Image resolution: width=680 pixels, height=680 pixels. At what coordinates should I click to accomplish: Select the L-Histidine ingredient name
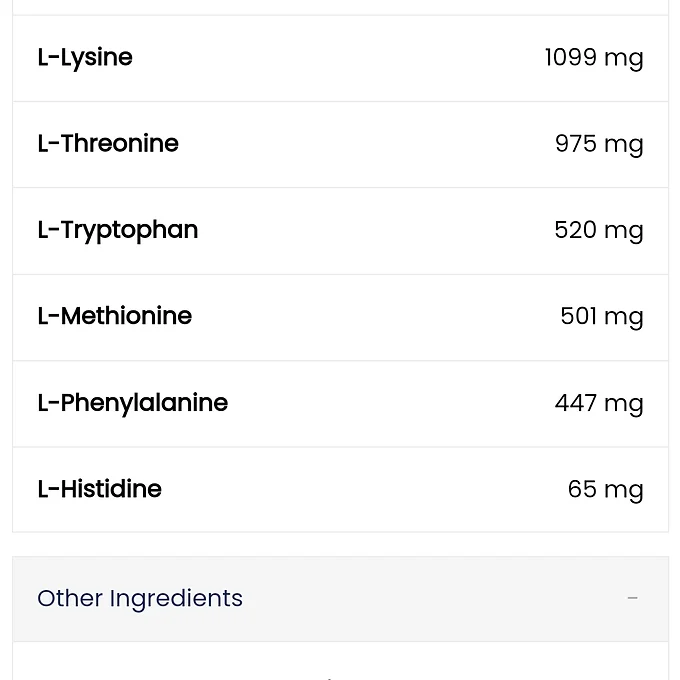[100, 489]
